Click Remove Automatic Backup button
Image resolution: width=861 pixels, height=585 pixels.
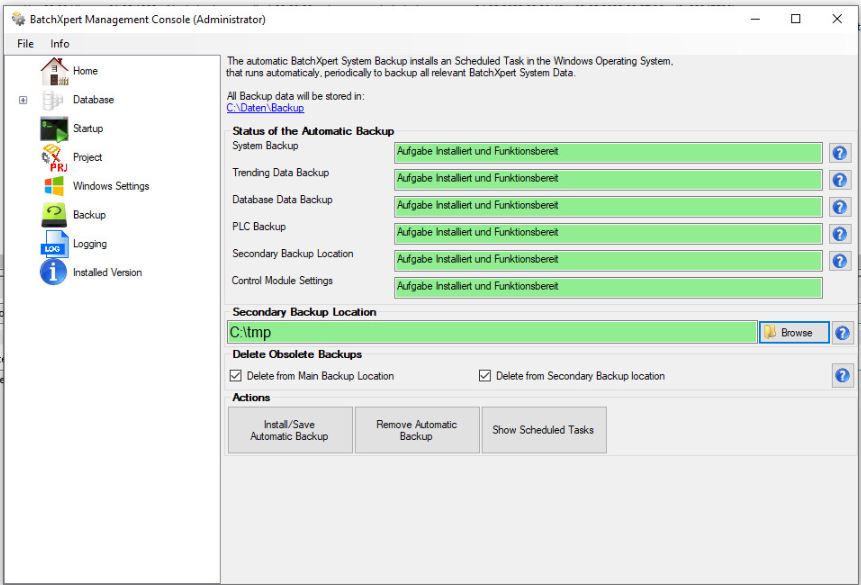(417, 430)
